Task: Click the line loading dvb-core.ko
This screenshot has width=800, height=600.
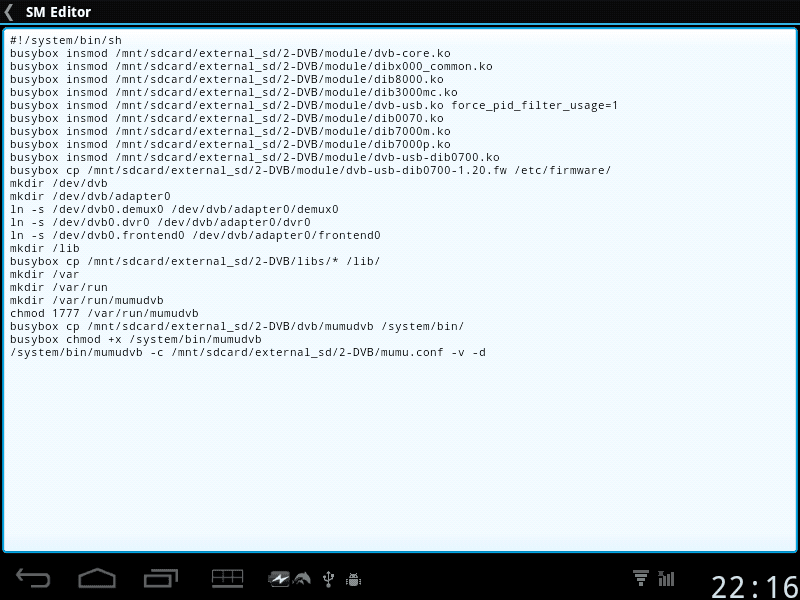Action: [x=230, y=53]
